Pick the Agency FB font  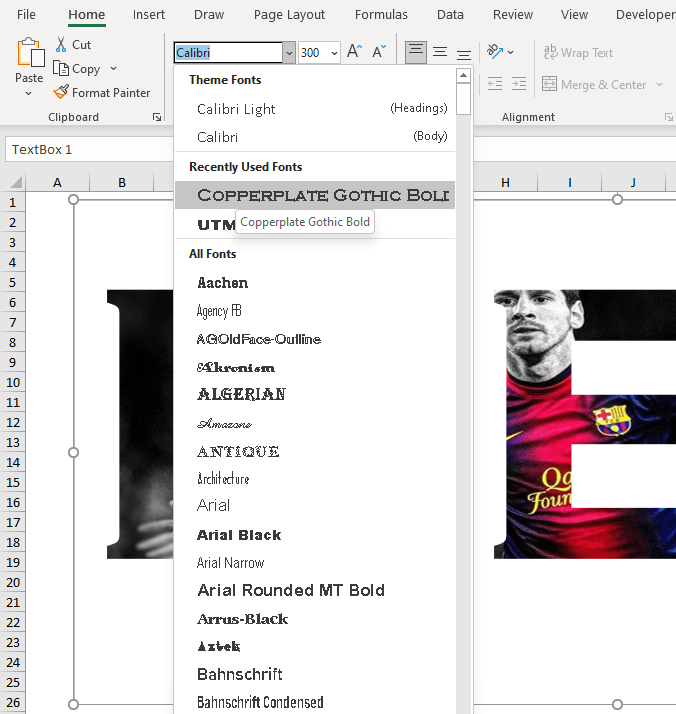[315, 311]
